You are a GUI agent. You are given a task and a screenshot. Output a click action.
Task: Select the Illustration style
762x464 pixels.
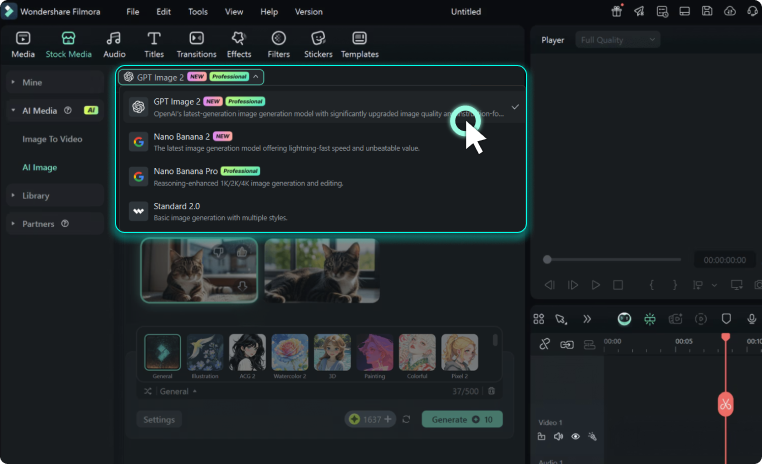tap(205, 356)
